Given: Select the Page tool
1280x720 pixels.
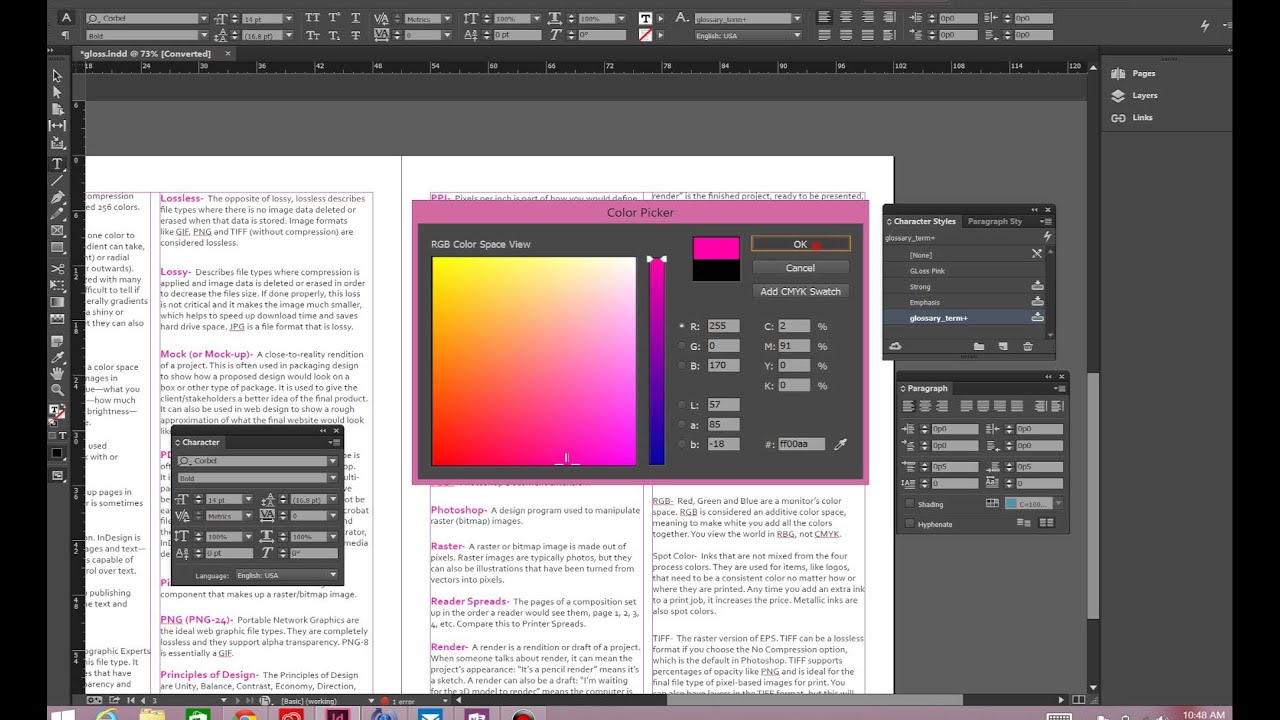Looking at the screenshot, I should tap(57, 109).
